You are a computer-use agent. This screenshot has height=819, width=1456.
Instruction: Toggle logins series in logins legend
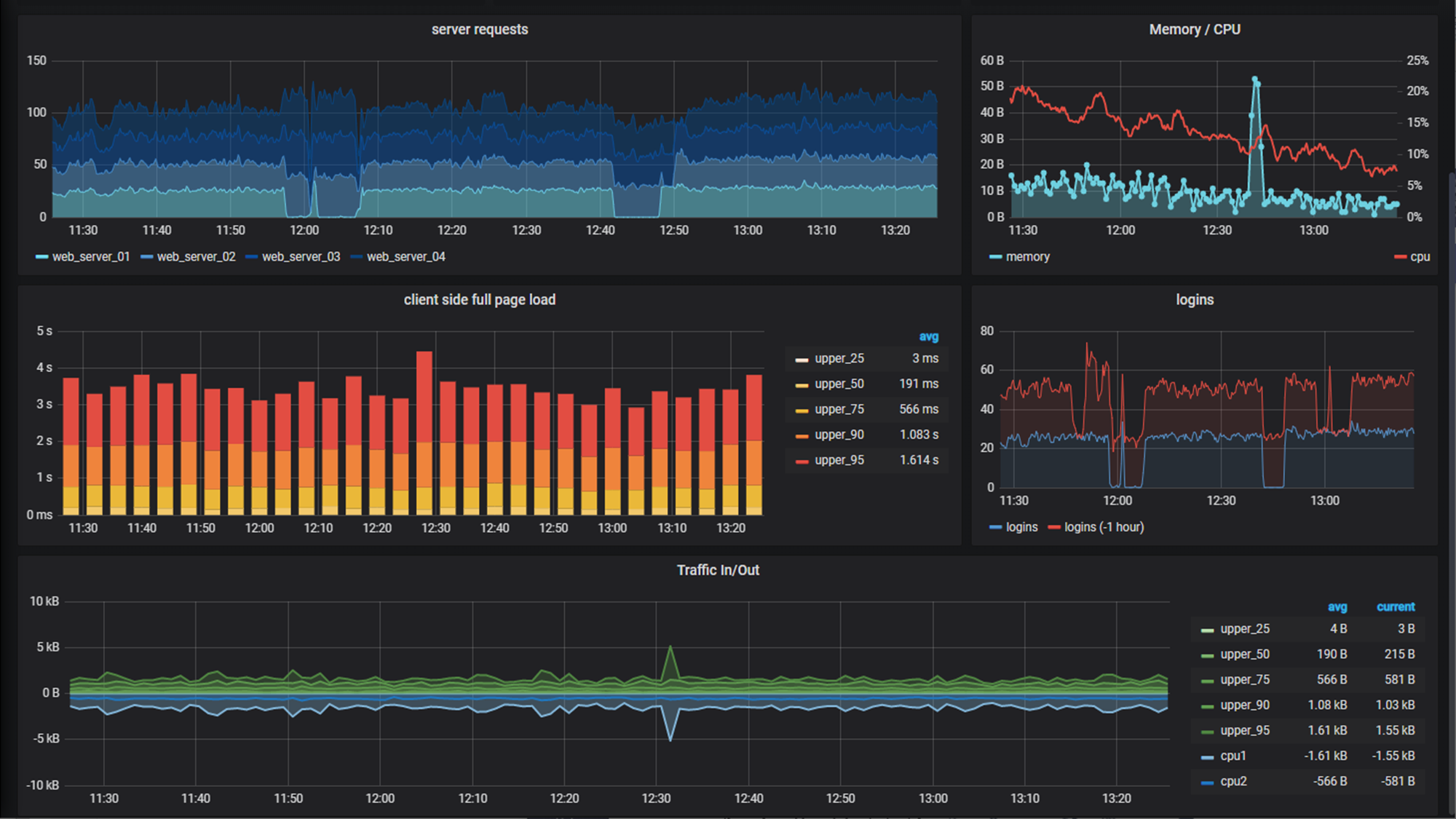[x=1021, y=527]
